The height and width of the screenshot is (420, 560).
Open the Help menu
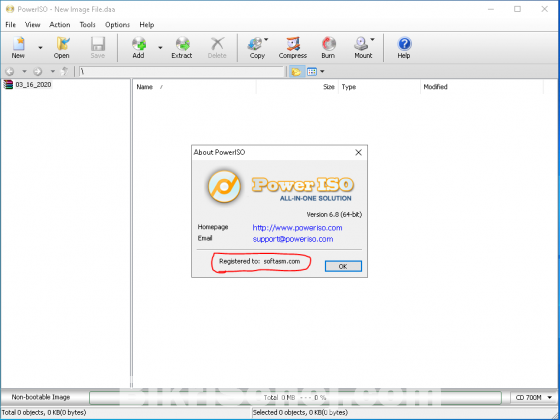click(147, 25)
